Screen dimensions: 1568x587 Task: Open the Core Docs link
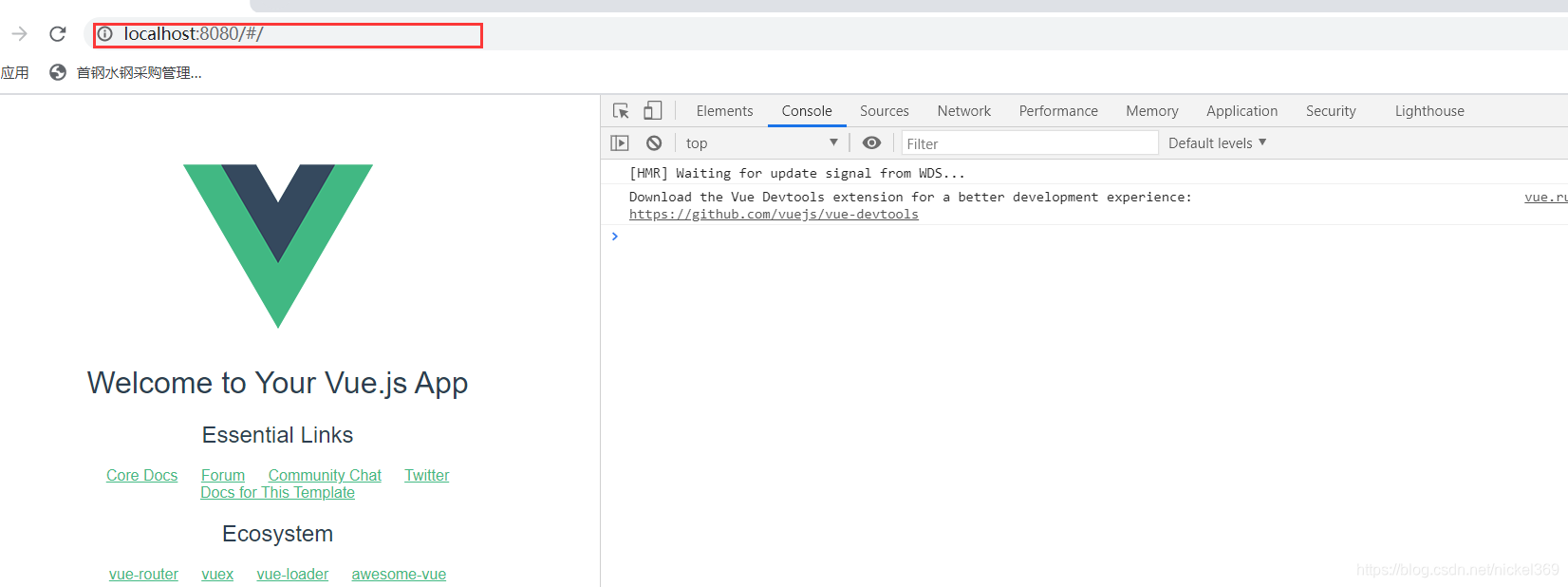pyautogui.click(x=142, y=476)
